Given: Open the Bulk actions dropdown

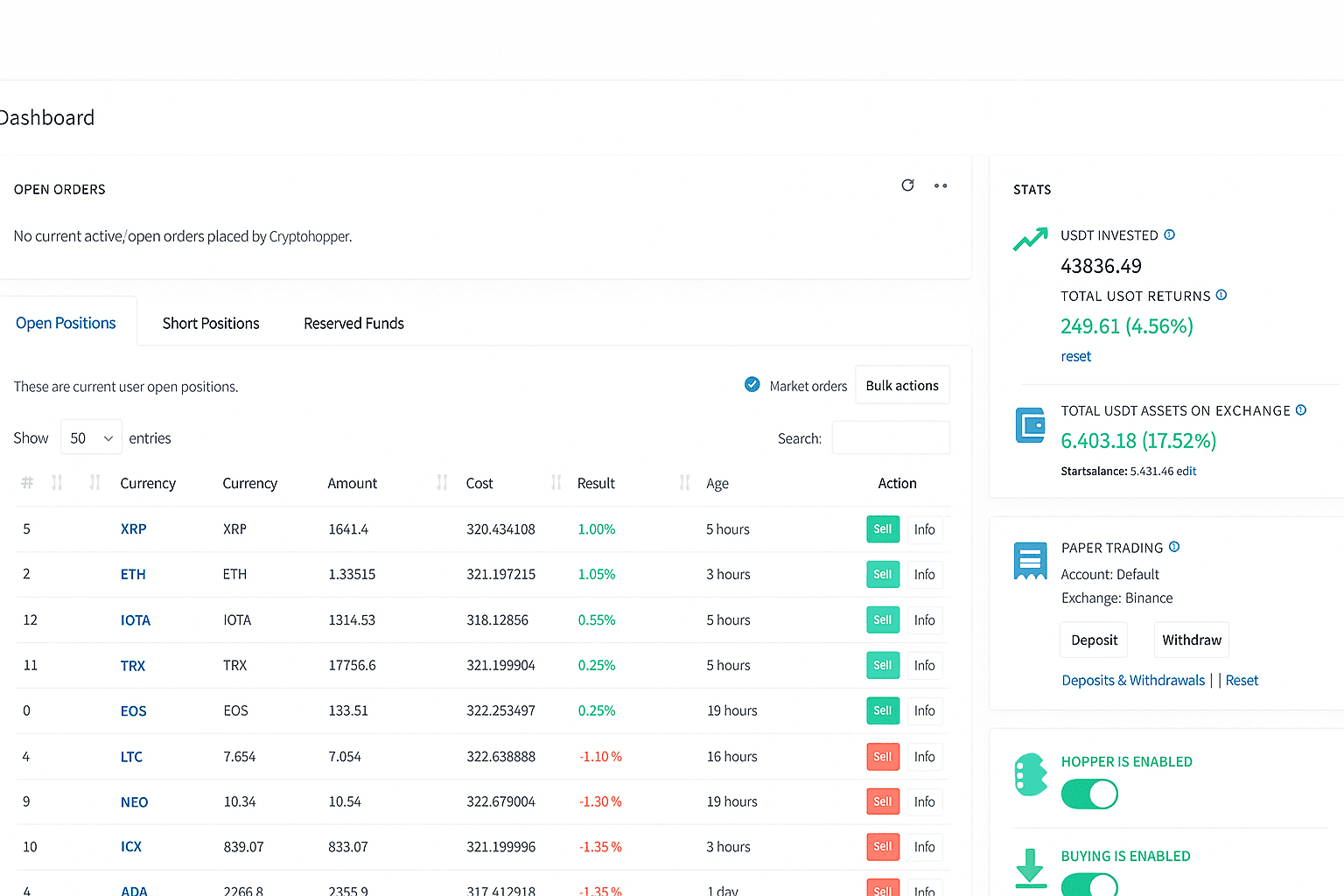Looking at the screenshot, I should 902,385.
